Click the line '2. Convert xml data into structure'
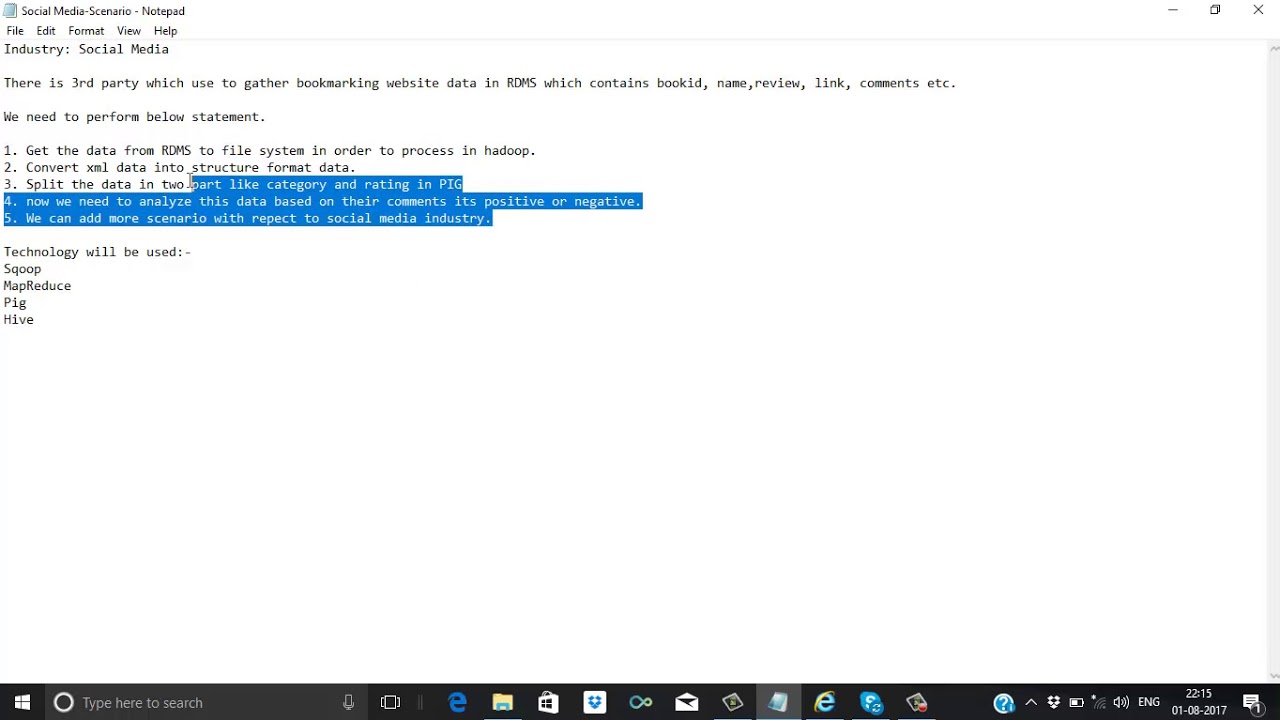 tap(179, 168)
